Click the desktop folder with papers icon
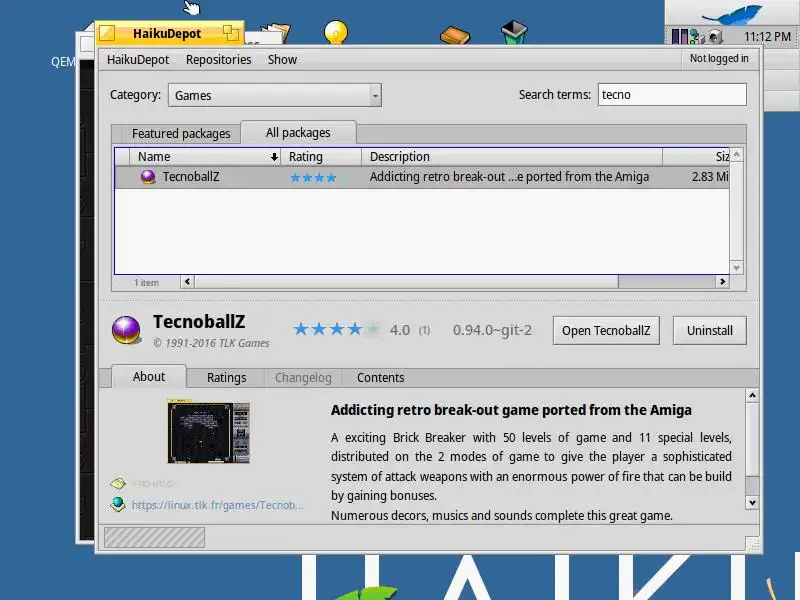Viewport: 800px width, 600px height. point(276,34)
